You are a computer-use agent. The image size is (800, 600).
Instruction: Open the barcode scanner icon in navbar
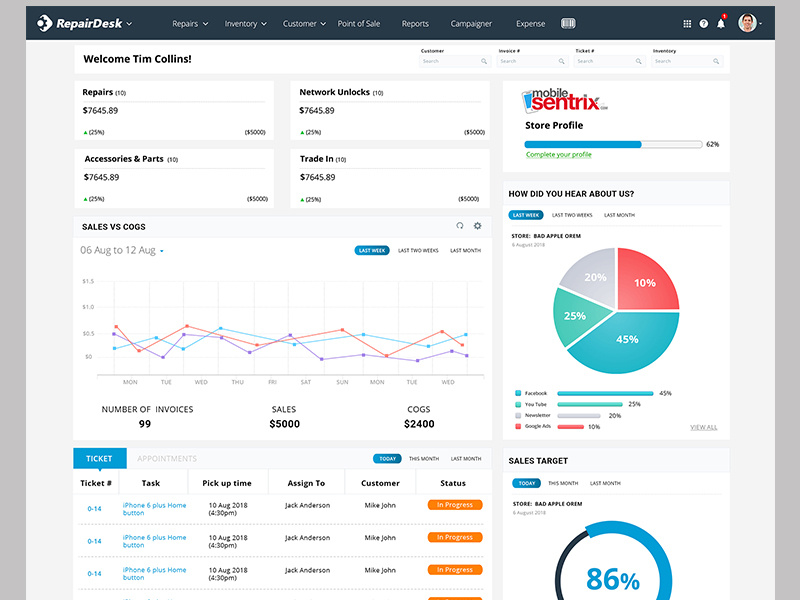tap(568, 23)
